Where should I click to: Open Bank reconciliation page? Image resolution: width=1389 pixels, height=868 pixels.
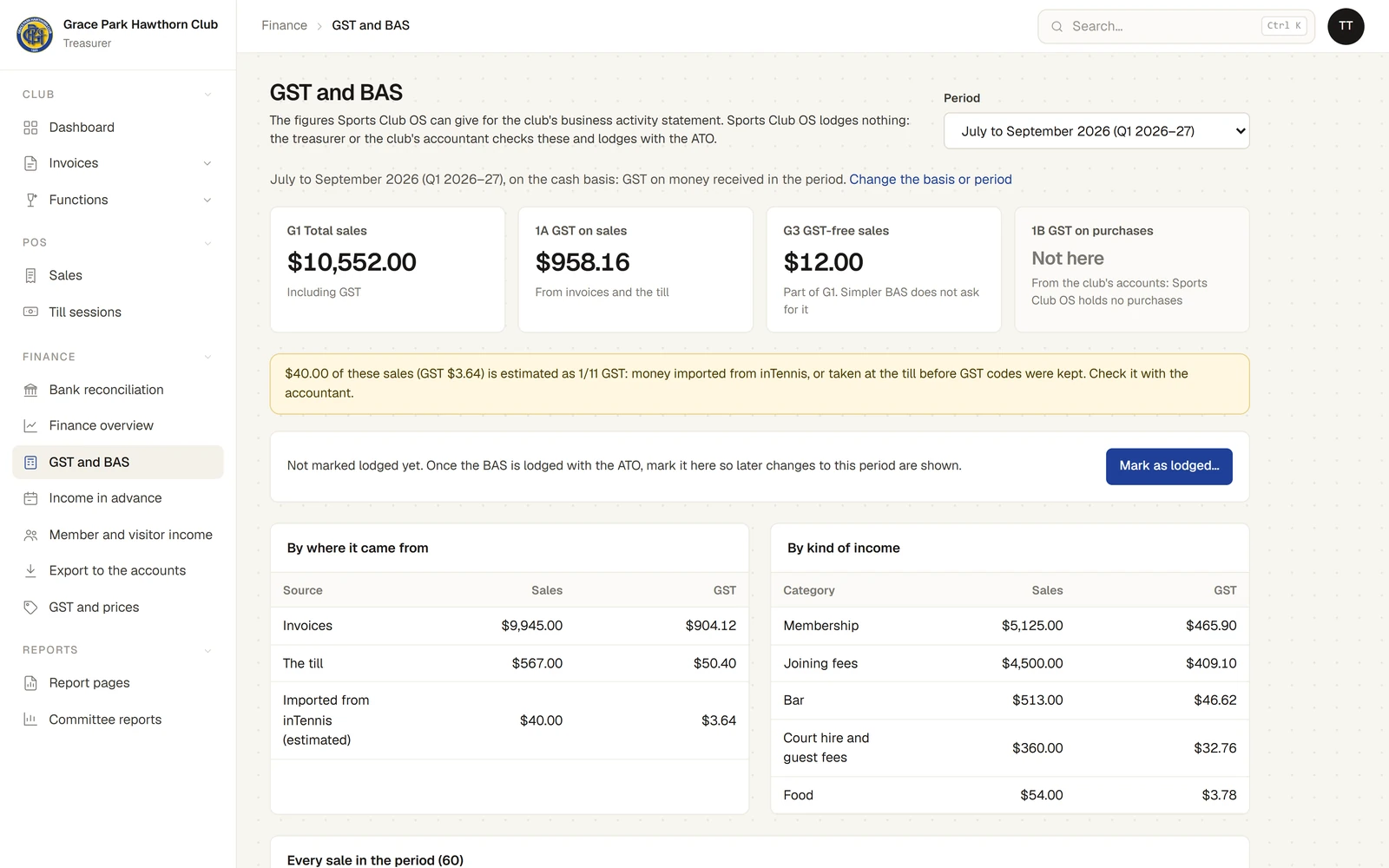point(118,390)
